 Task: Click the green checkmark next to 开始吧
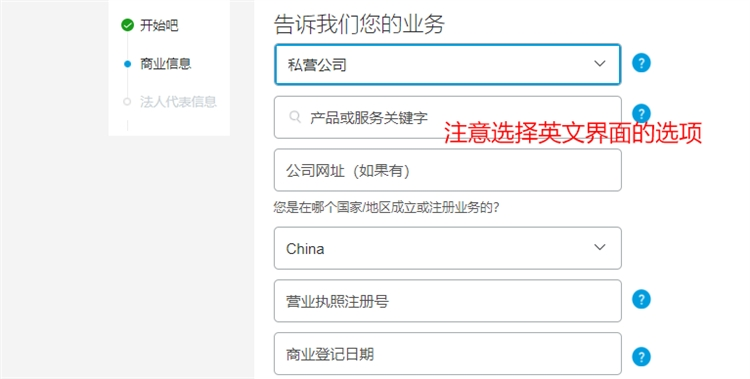[127, 25]
